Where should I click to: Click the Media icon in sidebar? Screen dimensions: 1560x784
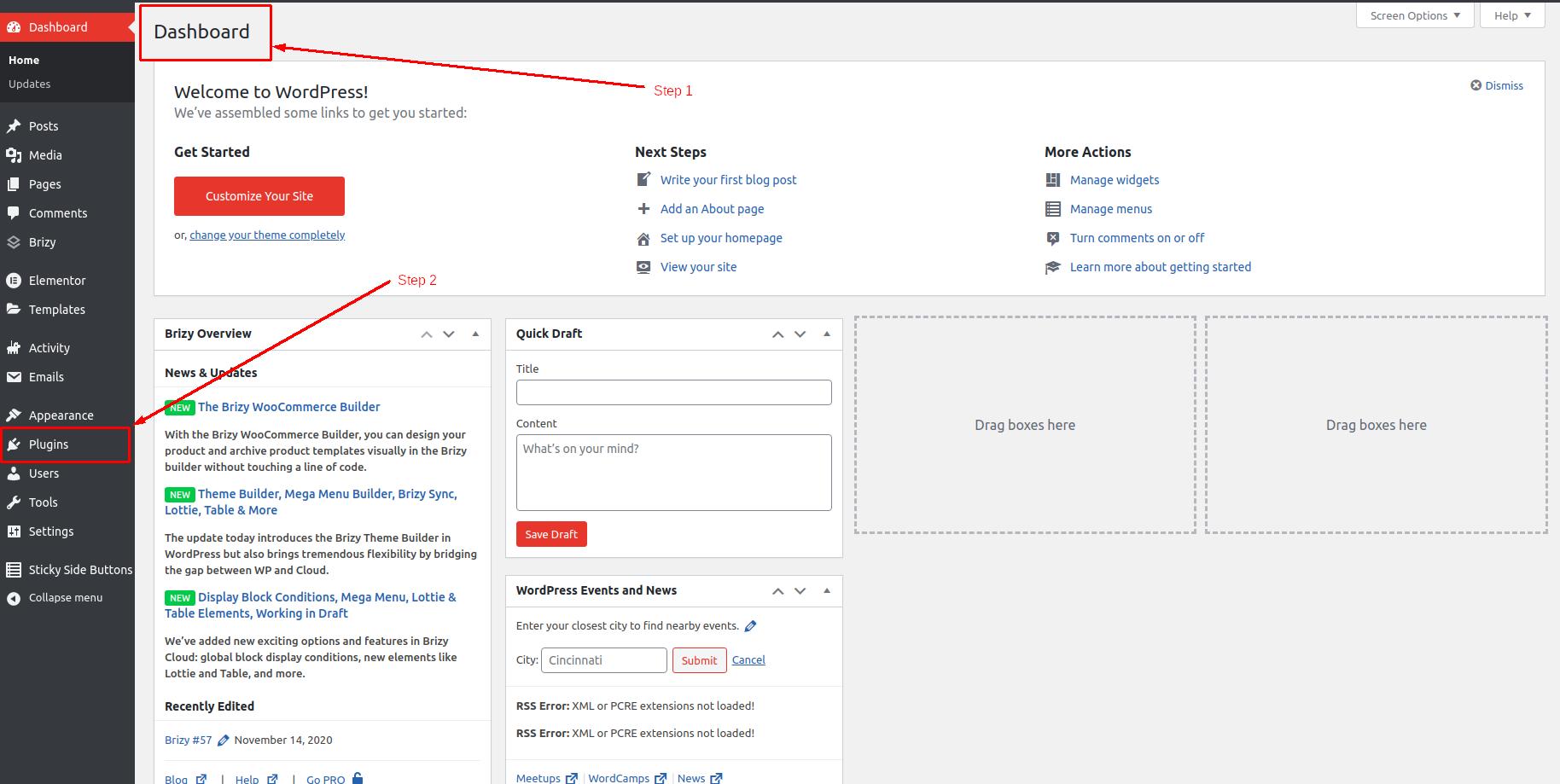(x=14, y=155)
